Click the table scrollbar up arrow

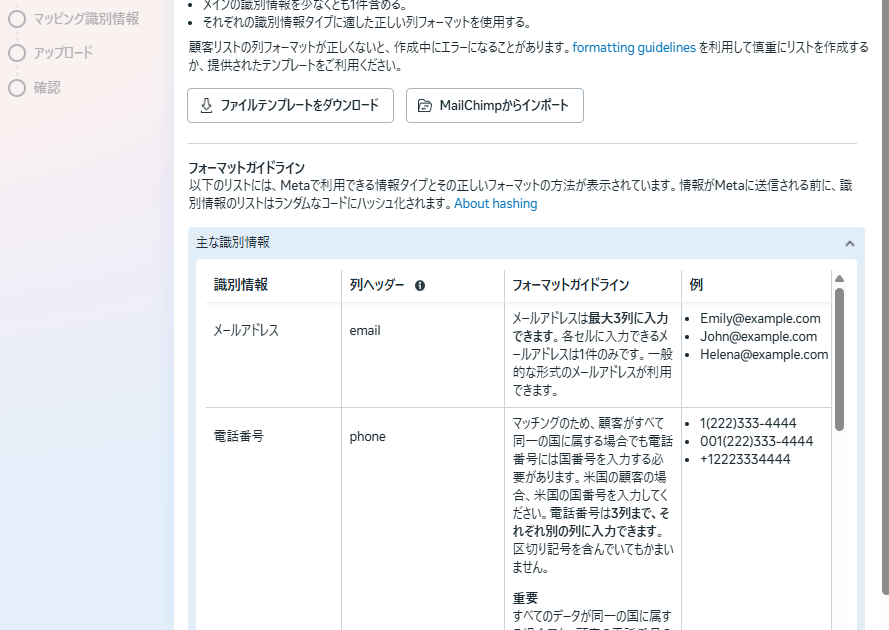(x=840, y=278)
